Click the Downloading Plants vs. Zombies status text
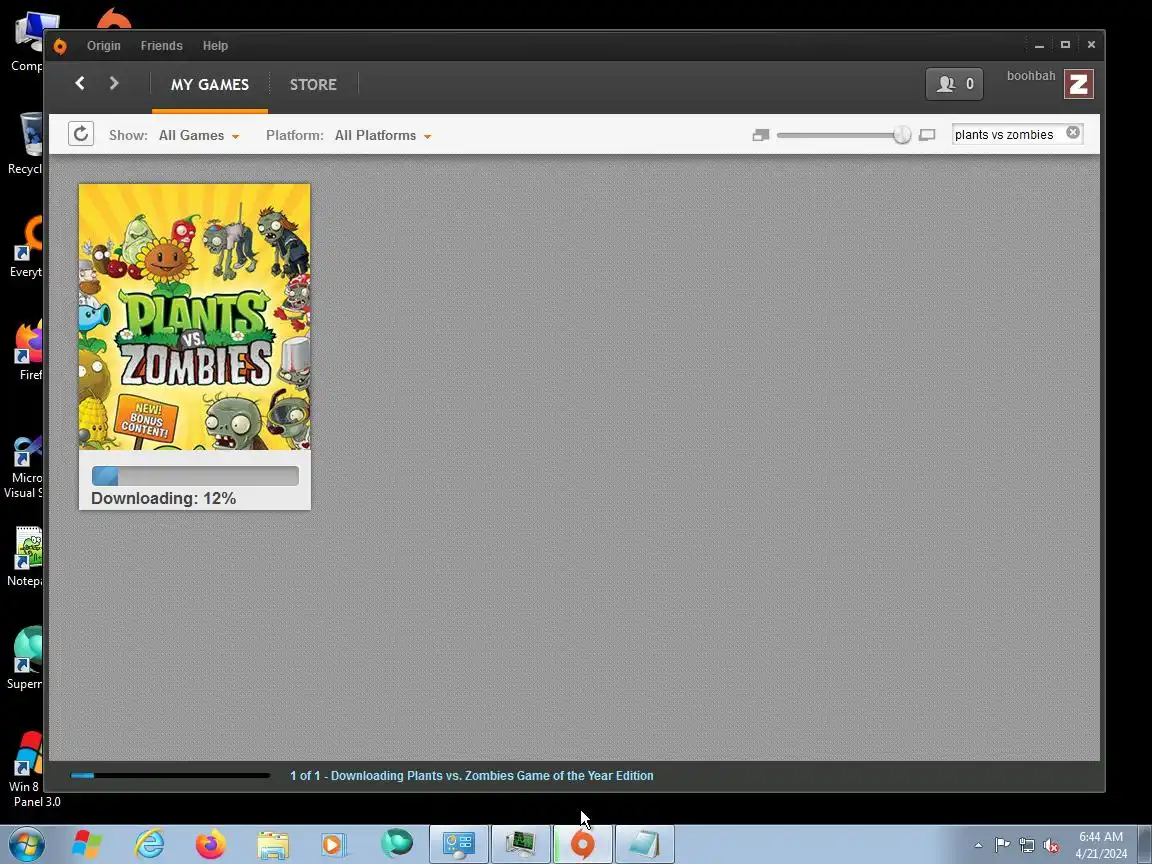 [472, 775]
